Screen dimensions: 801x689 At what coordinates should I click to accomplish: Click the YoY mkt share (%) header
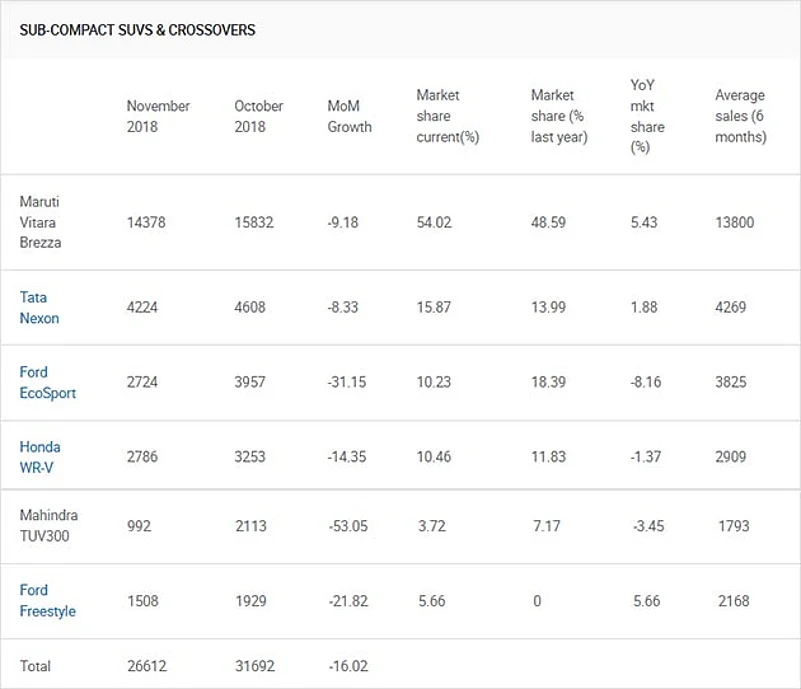pos(647,116)
